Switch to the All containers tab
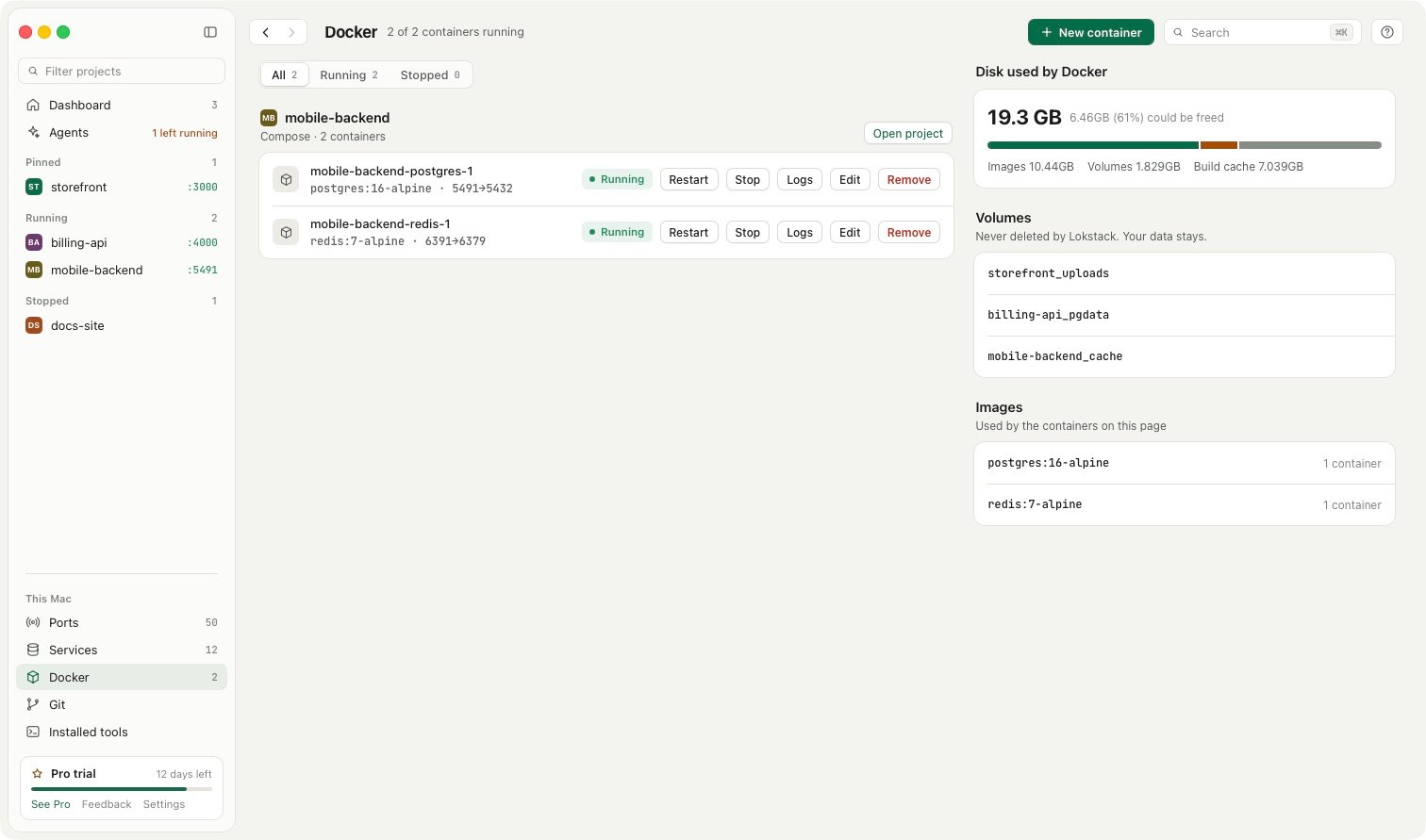Viewport: 1426px width, 840px height. point(285,74)
